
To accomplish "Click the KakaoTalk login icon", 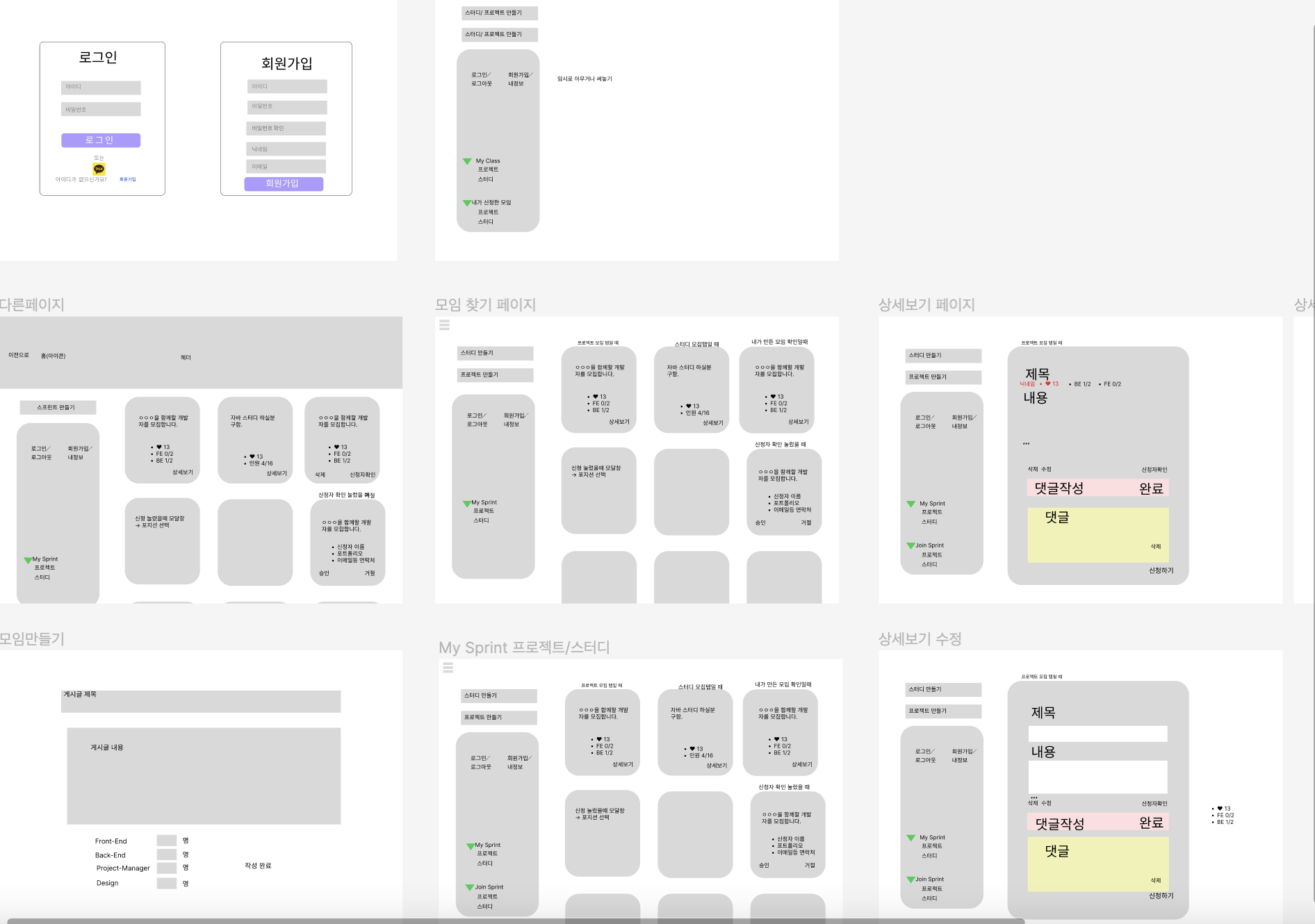I will pyautogui.click(x=99, y=169).
